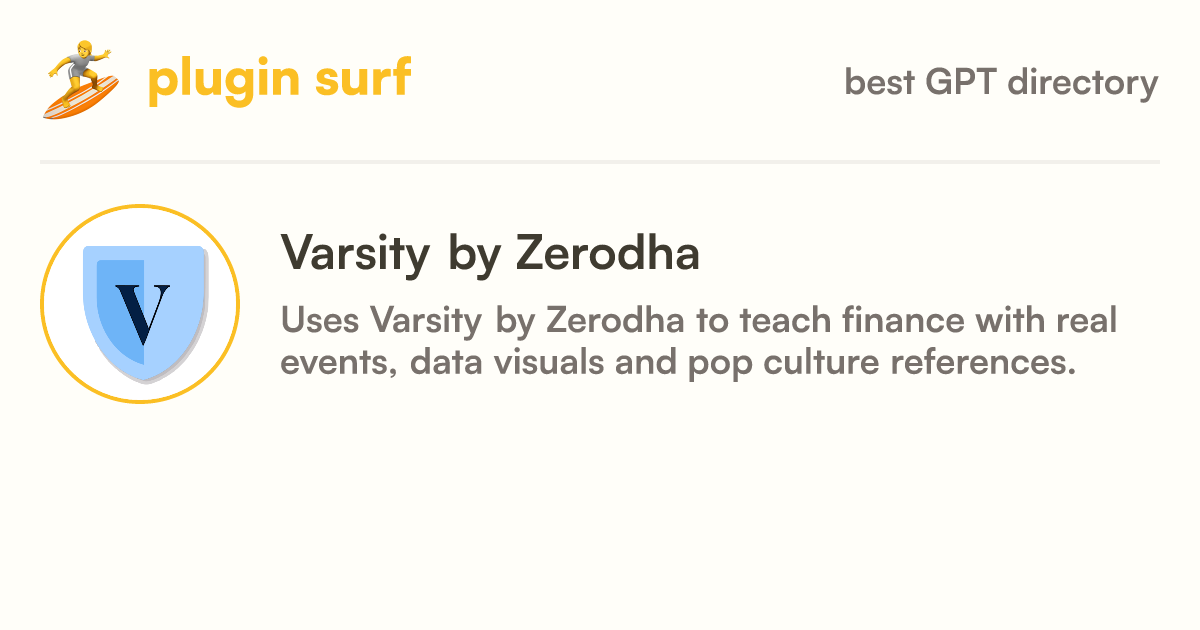Click the word "Zerodha" in the title
The image size is (1200, 630).
607,252
